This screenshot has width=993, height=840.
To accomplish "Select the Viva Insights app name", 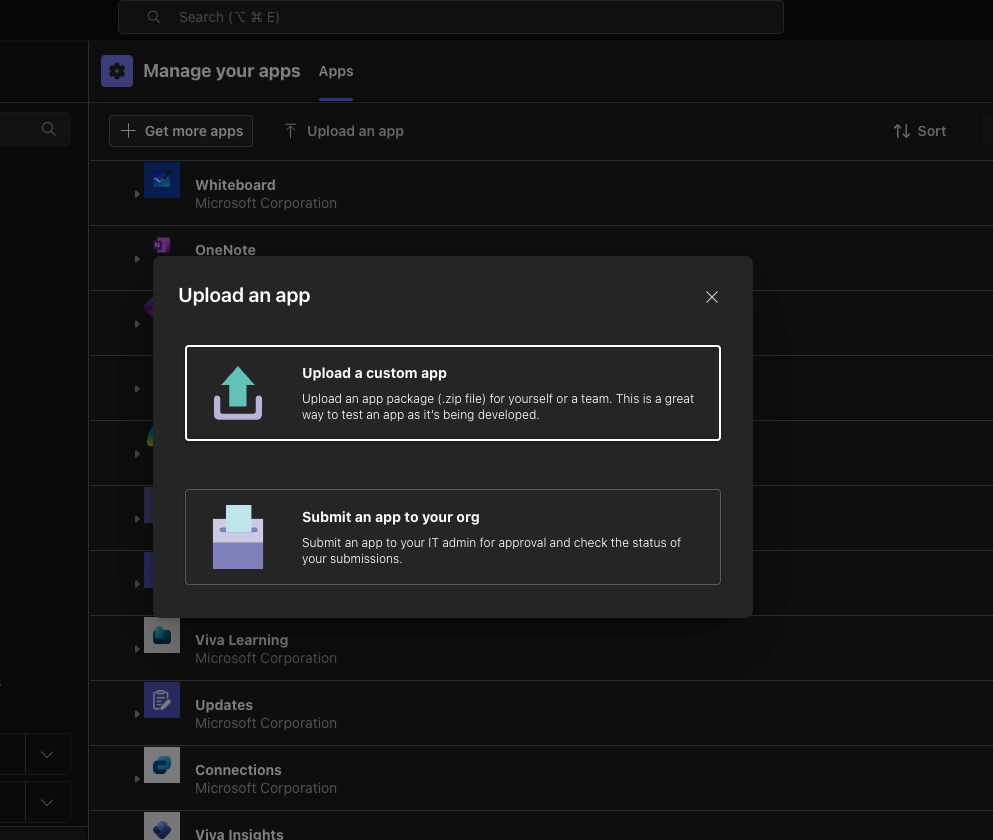I will (239, 834).
